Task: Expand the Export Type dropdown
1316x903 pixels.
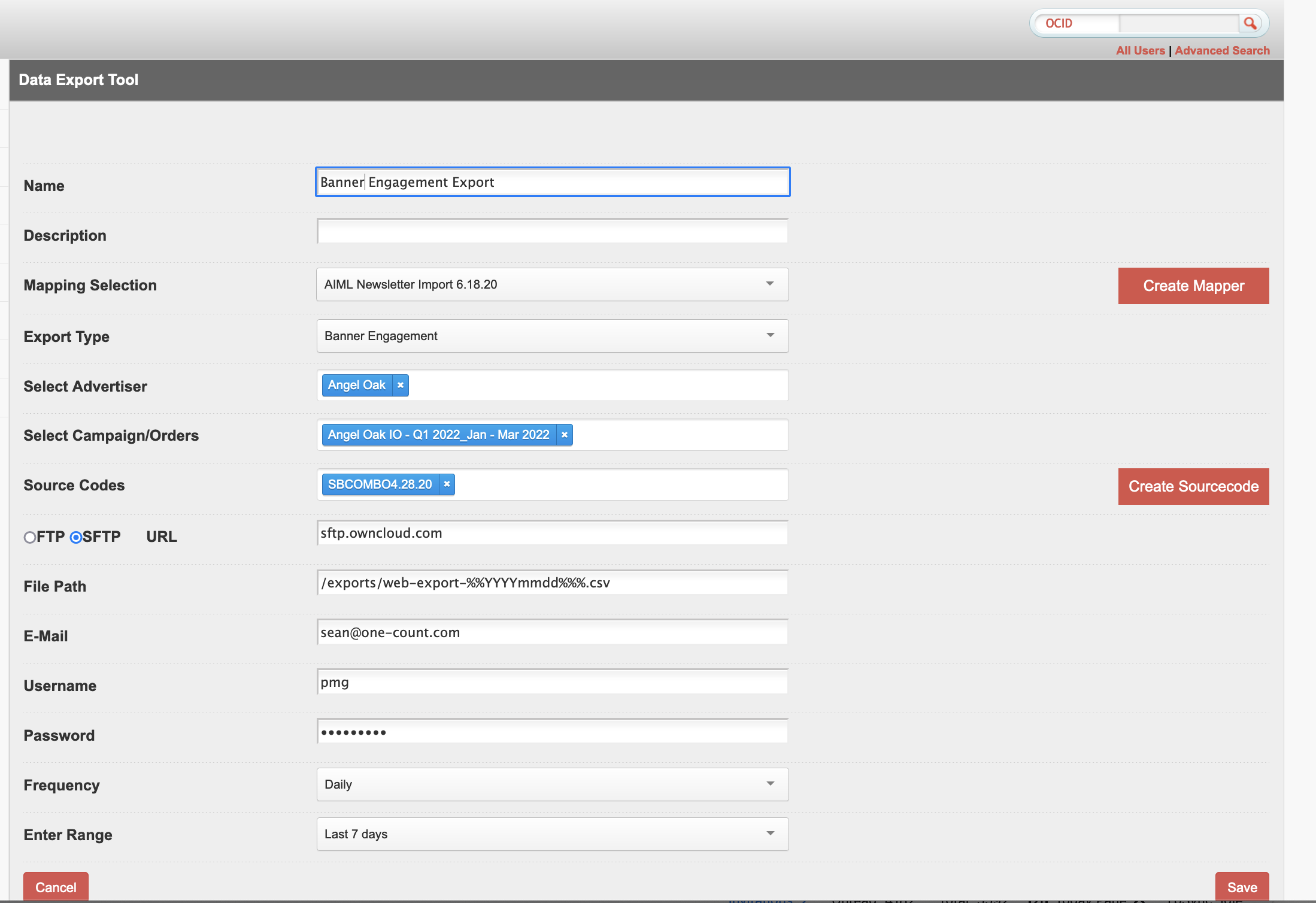Action: pyautogui.click(x=552, y=336)
